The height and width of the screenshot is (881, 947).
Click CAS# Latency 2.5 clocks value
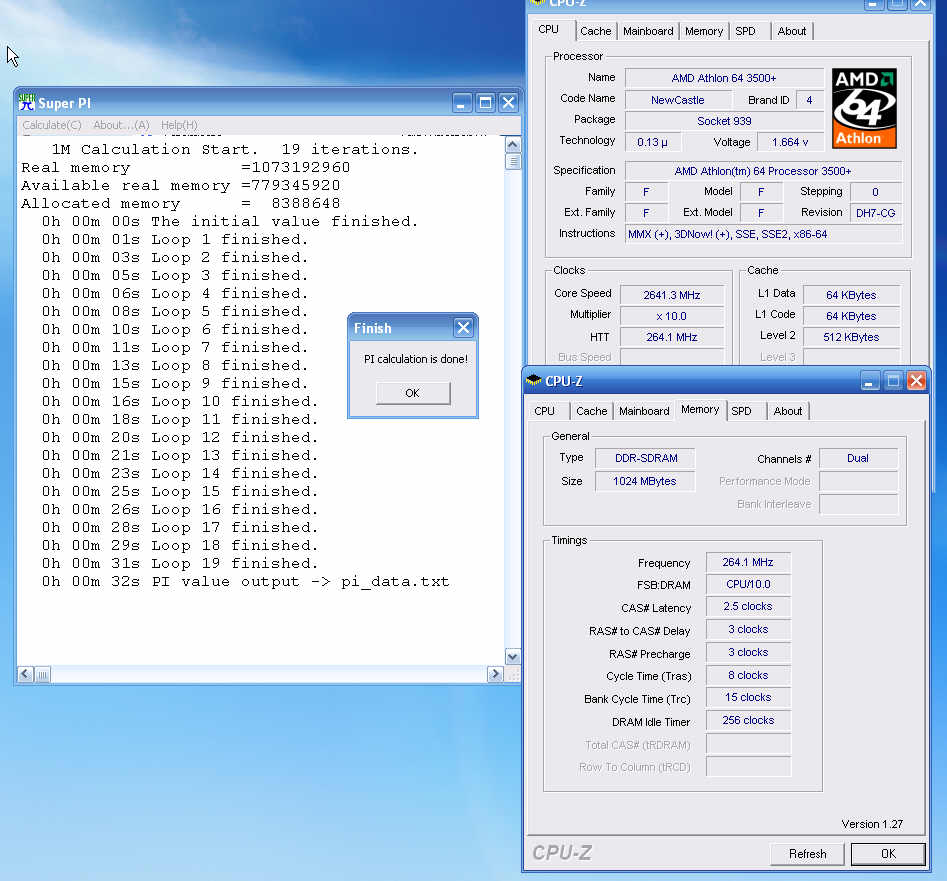748,606
